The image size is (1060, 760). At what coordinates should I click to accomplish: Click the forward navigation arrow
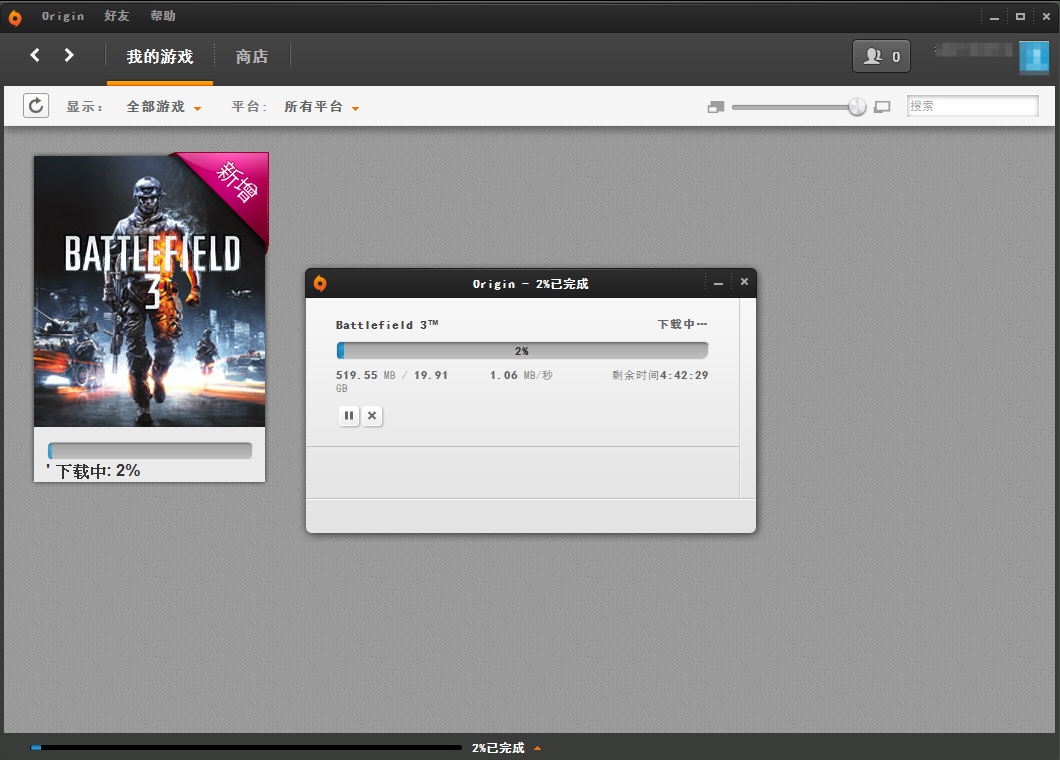[x=68, y=55]
